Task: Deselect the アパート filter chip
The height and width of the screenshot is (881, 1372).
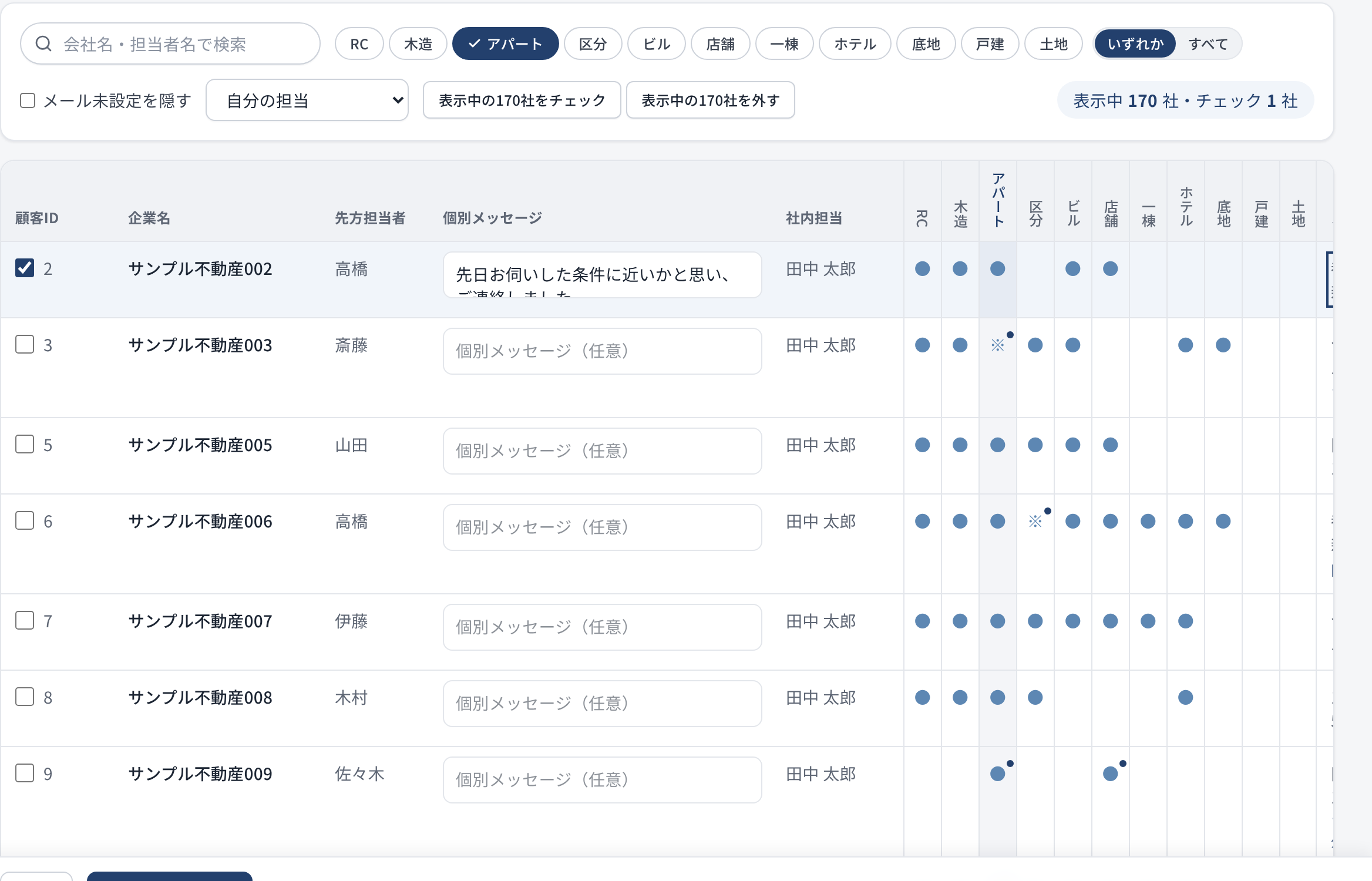Action: click(x=506, y=44)
